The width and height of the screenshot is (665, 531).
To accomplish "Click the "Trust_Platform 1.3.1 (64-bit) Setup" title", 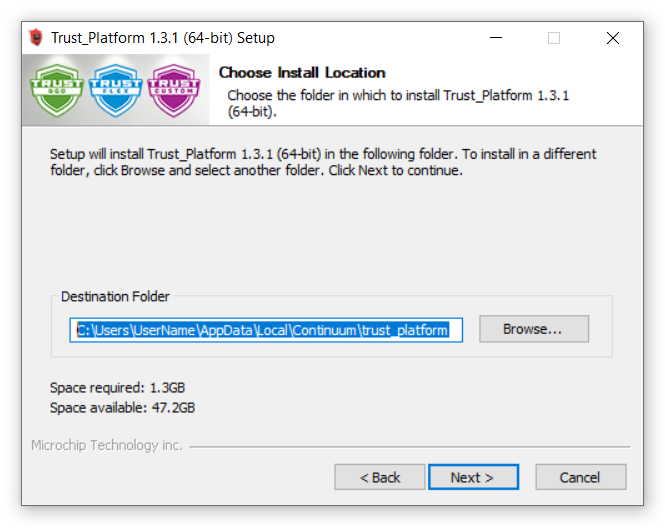I will (x=163, y=38).
